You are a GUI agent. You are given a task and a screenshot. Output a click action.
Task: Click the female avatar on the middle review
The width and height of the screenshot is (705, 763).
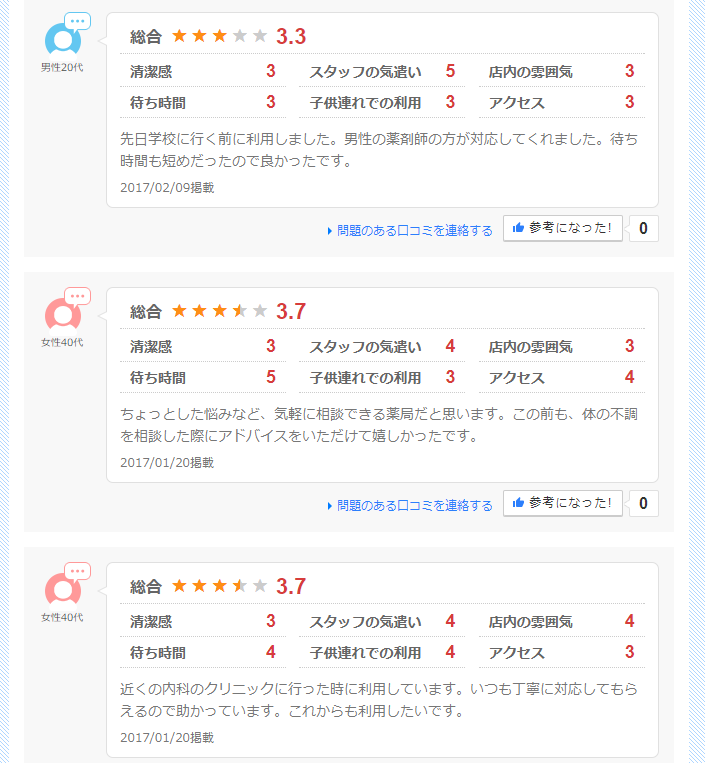pyautogui.click(x=63, y=314)
